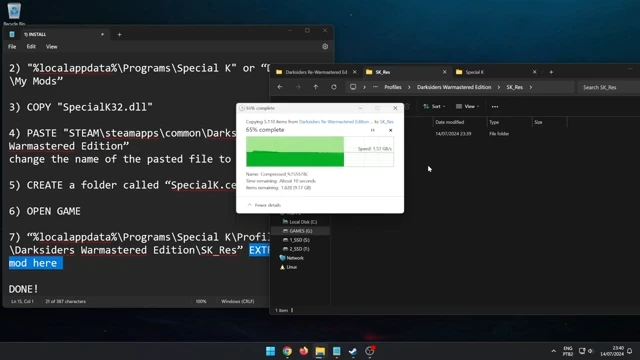Launch Firefox from taskbar

coord(303,351)
